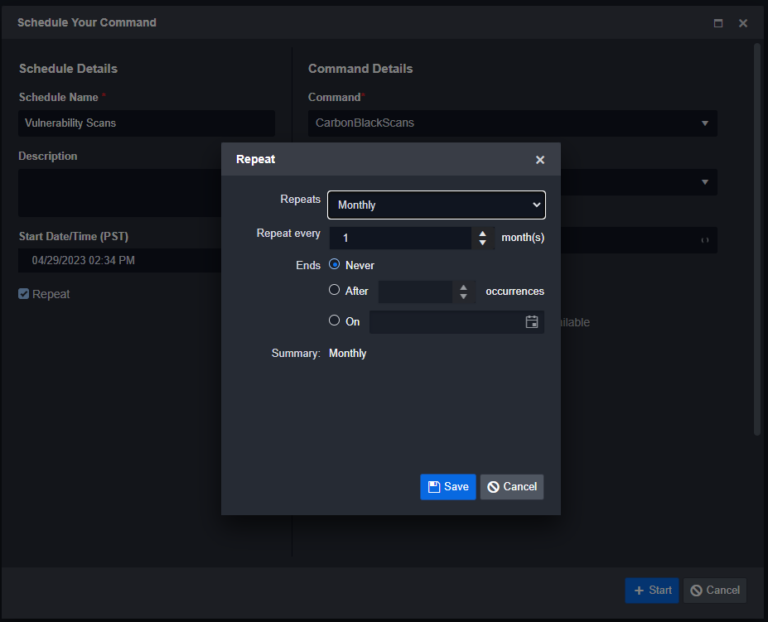Maximize the Schedule Your Command window
This screenshot has width=768, height=622.
point(718,24)
